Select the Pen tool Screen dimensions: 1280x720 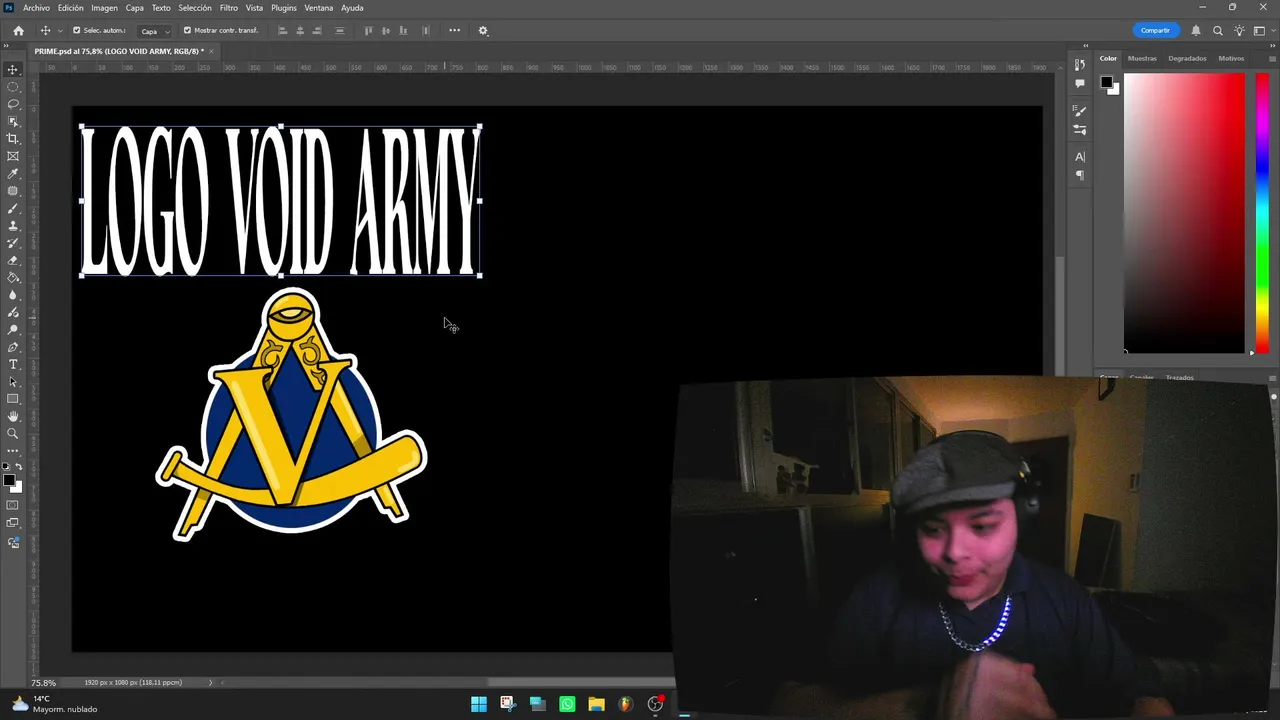(13, 347)
